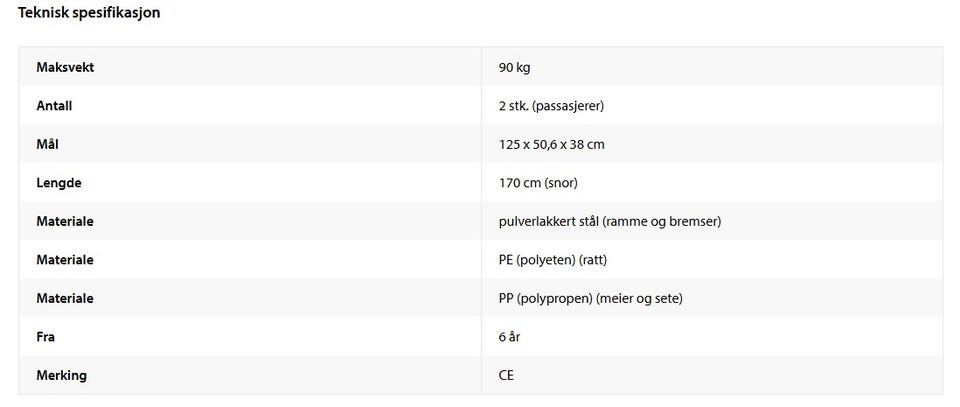Select the Materiale label beside PE (polyeten)
Viewport: 960px width, 407px height.
coord(65,260)
